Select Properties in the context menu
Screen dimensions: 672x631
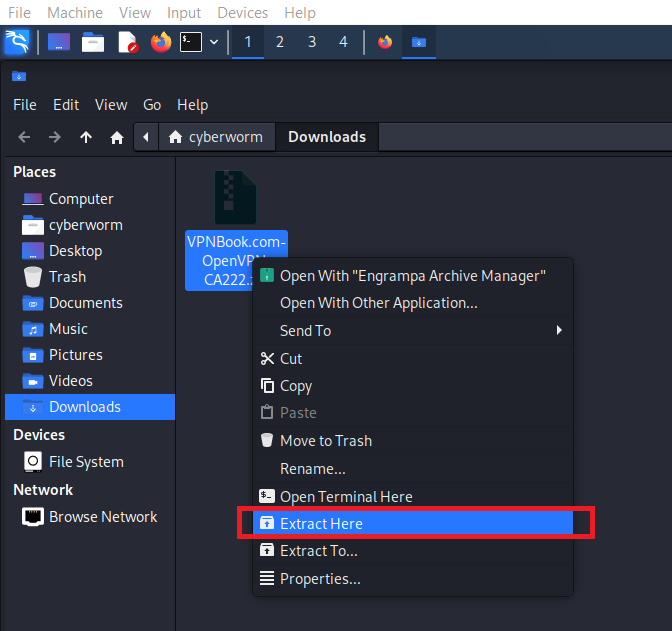tap(320, 579)
